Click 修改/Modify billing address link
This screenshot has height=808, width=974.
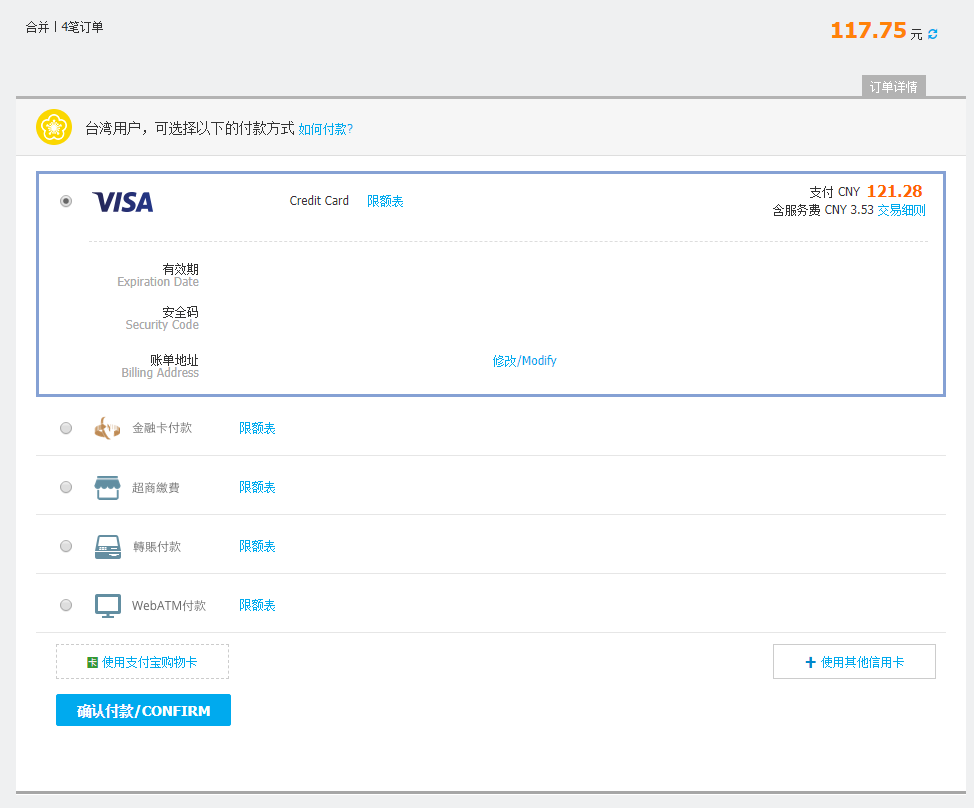(x=524, y=361)
